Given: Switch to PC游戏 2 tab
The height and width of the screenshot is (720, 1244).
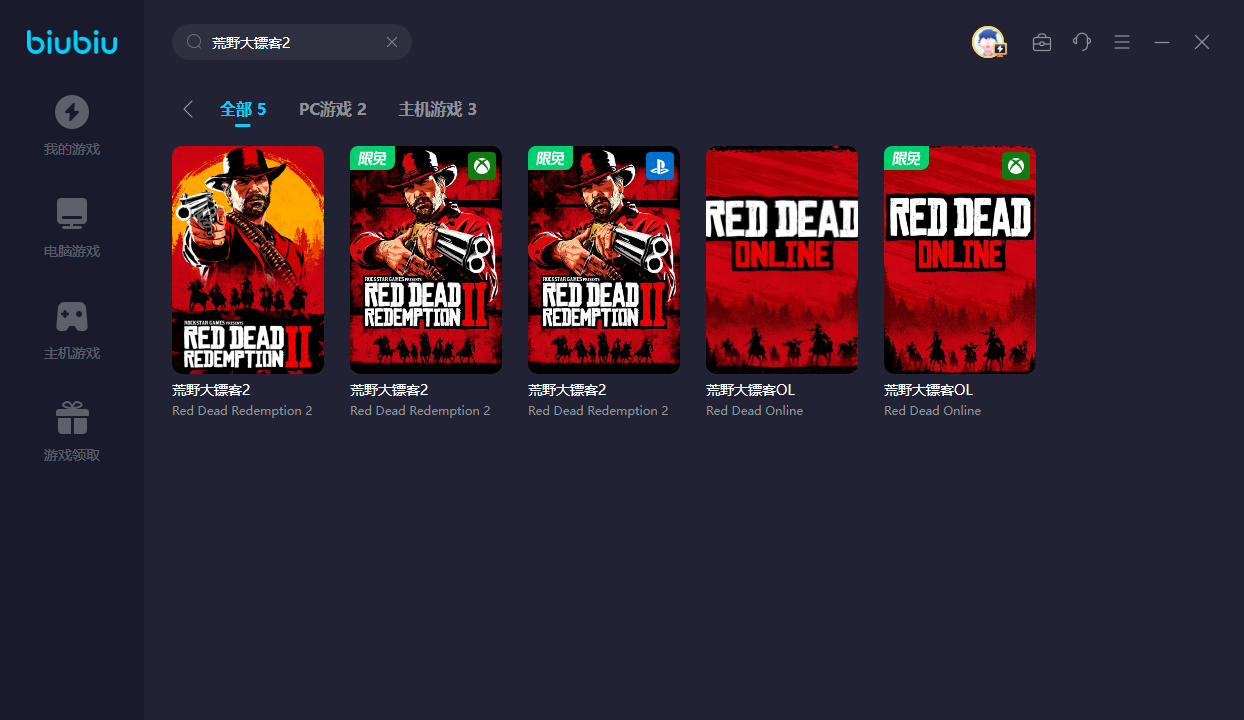Looking at the screenshot, I should [333, 109].
